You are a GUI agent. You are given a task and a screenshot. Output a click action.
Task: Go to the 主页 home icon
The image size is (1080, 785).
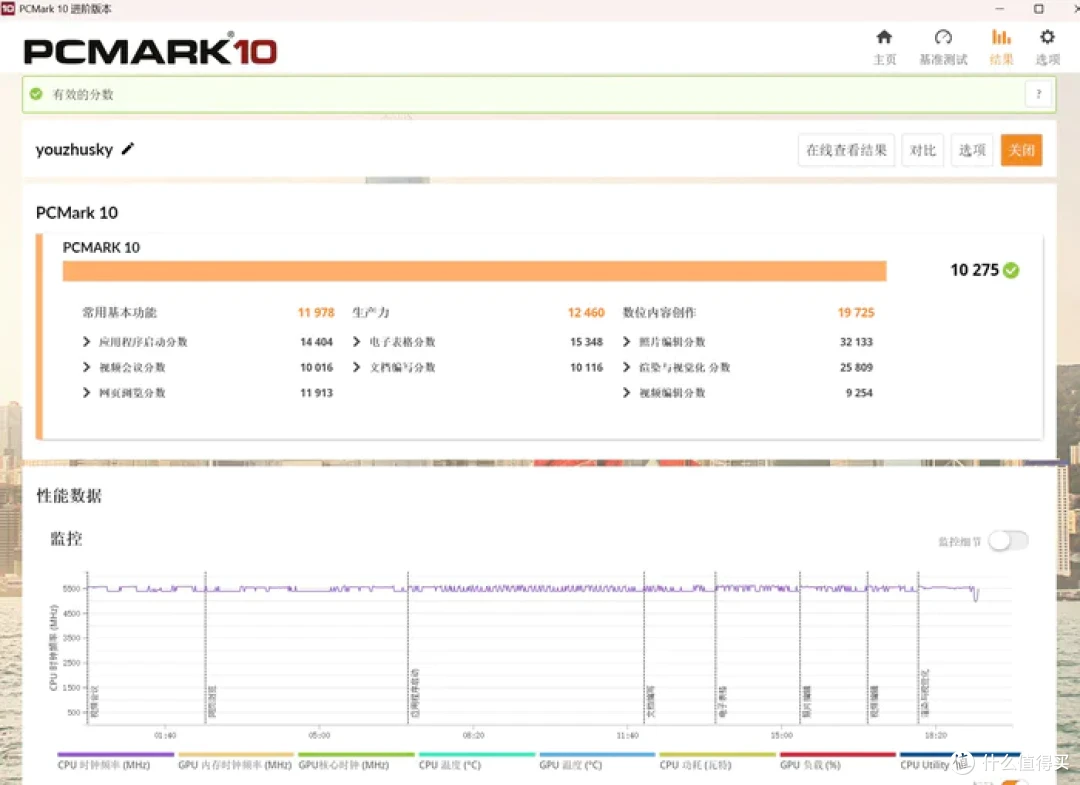pos(884,36)
